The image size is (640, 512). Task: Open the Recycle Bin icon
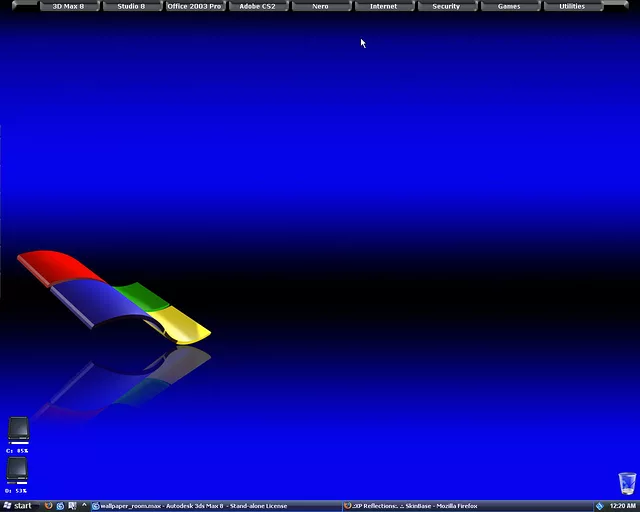click(x=627, y=483)
